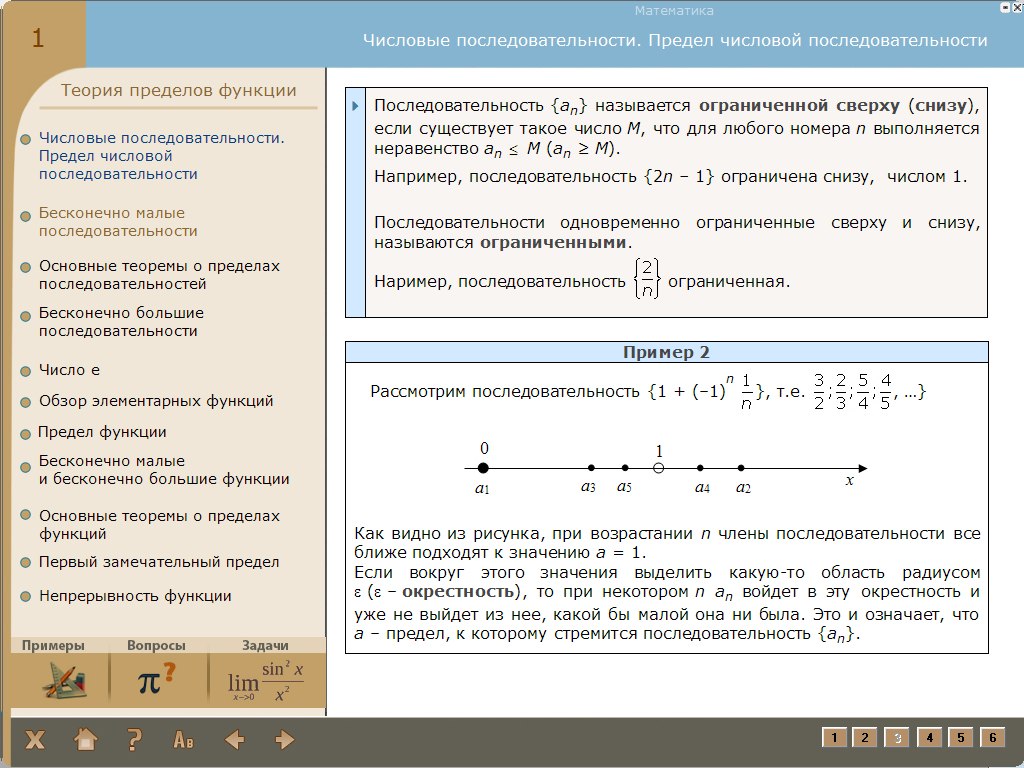Open the home page icon

pyautogui.click(x=86, y=740)
